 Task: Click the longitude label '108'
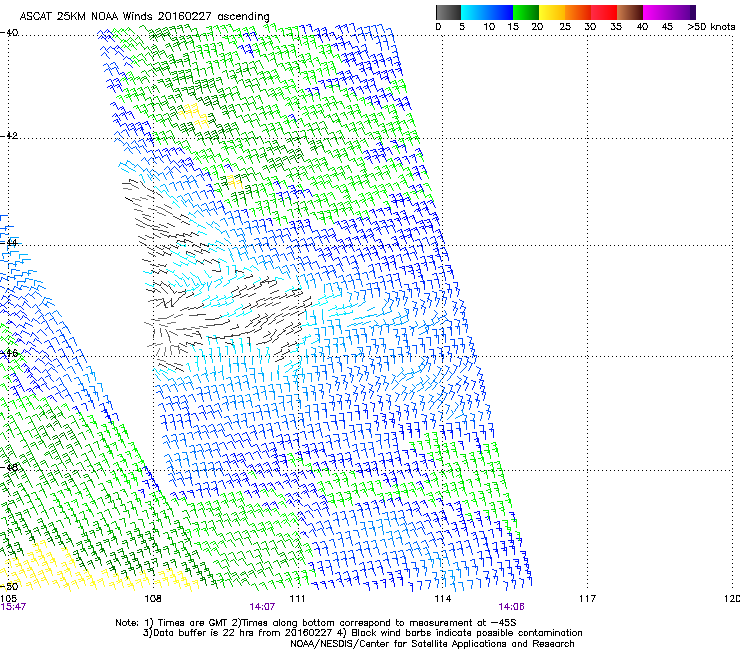tap(152, 599)
